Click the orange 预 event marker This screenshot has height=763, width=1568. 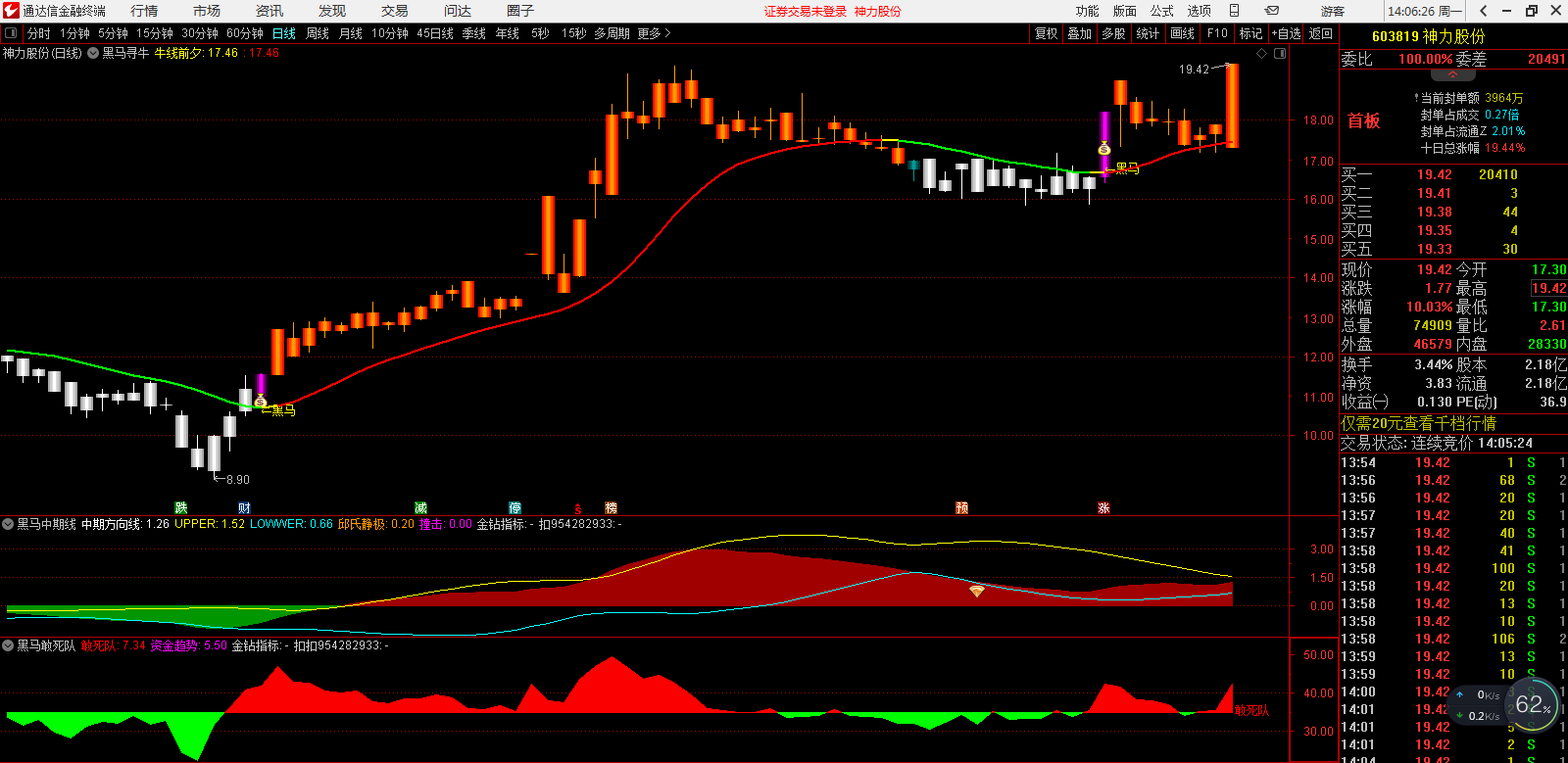coord(962,507)
